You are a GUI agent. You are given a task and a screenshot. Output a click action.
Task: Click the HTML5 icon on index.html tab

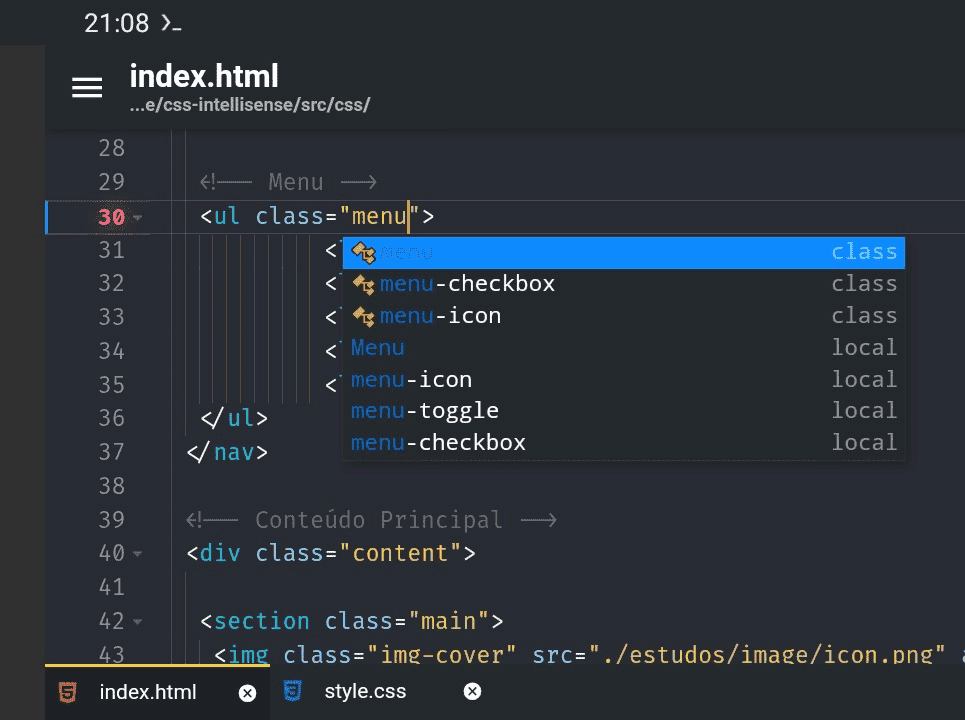68,692
